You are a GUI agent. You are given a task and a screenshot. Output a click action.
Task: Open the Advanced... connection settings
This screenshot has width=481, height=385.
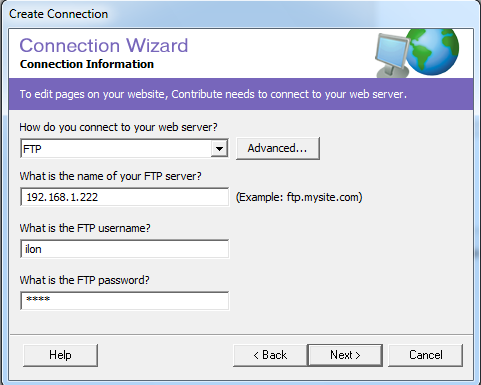click(278, 148)
